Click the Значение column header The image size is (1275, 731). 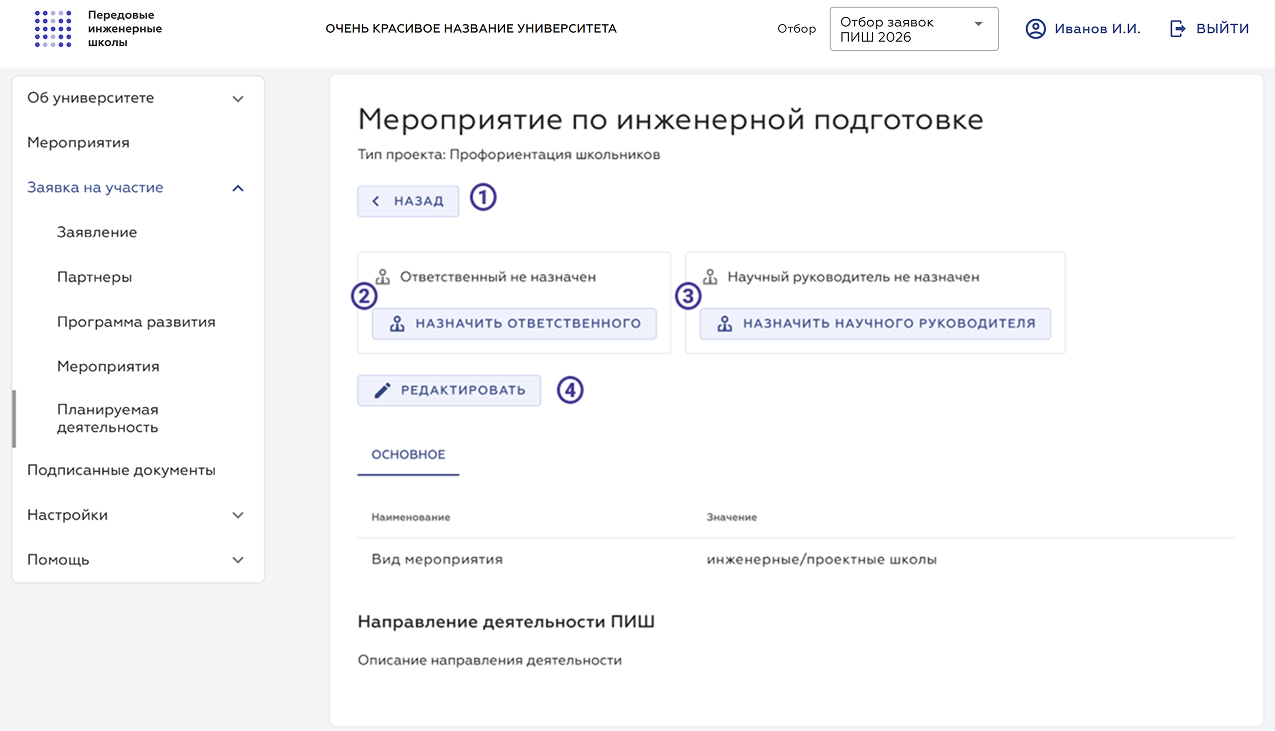[x=731, y=517]
